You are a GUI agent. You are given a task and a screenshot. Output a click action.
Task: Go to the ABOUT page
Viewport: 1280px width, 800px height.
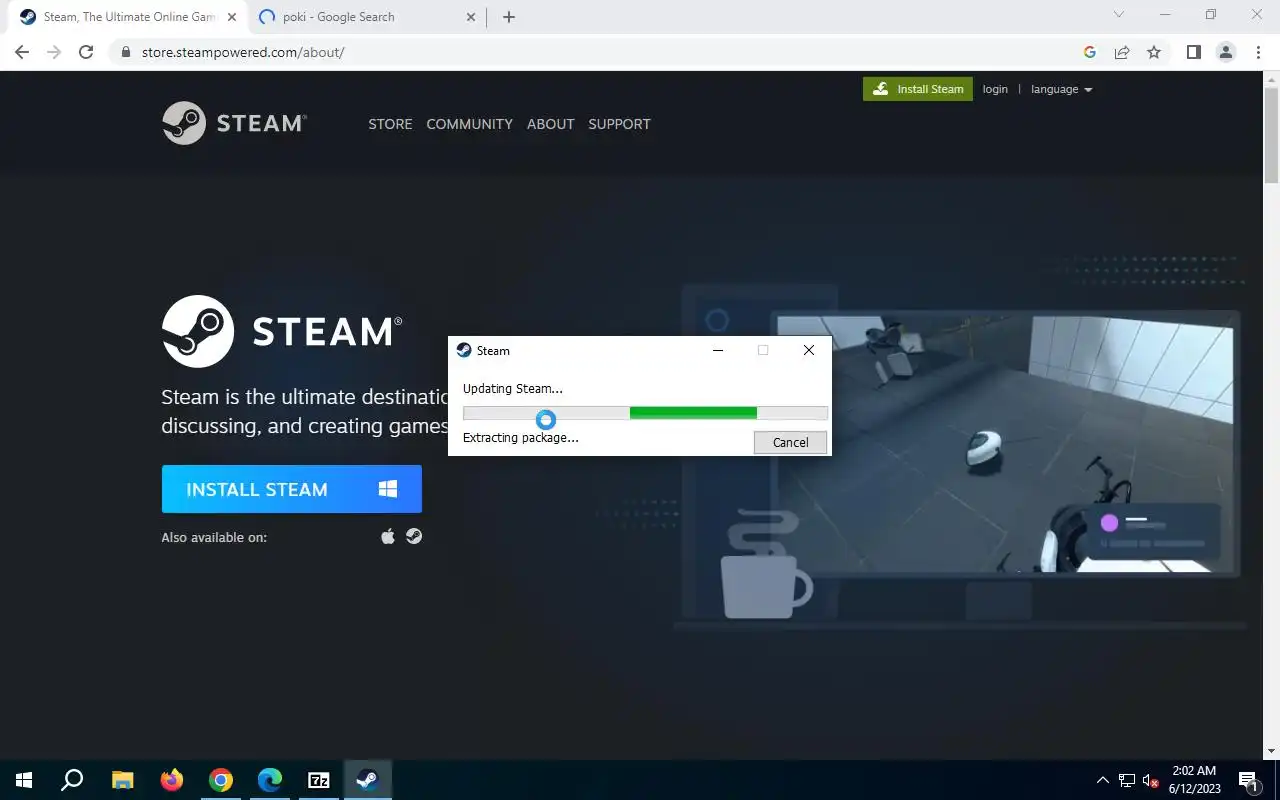click(x=550, y=124)
